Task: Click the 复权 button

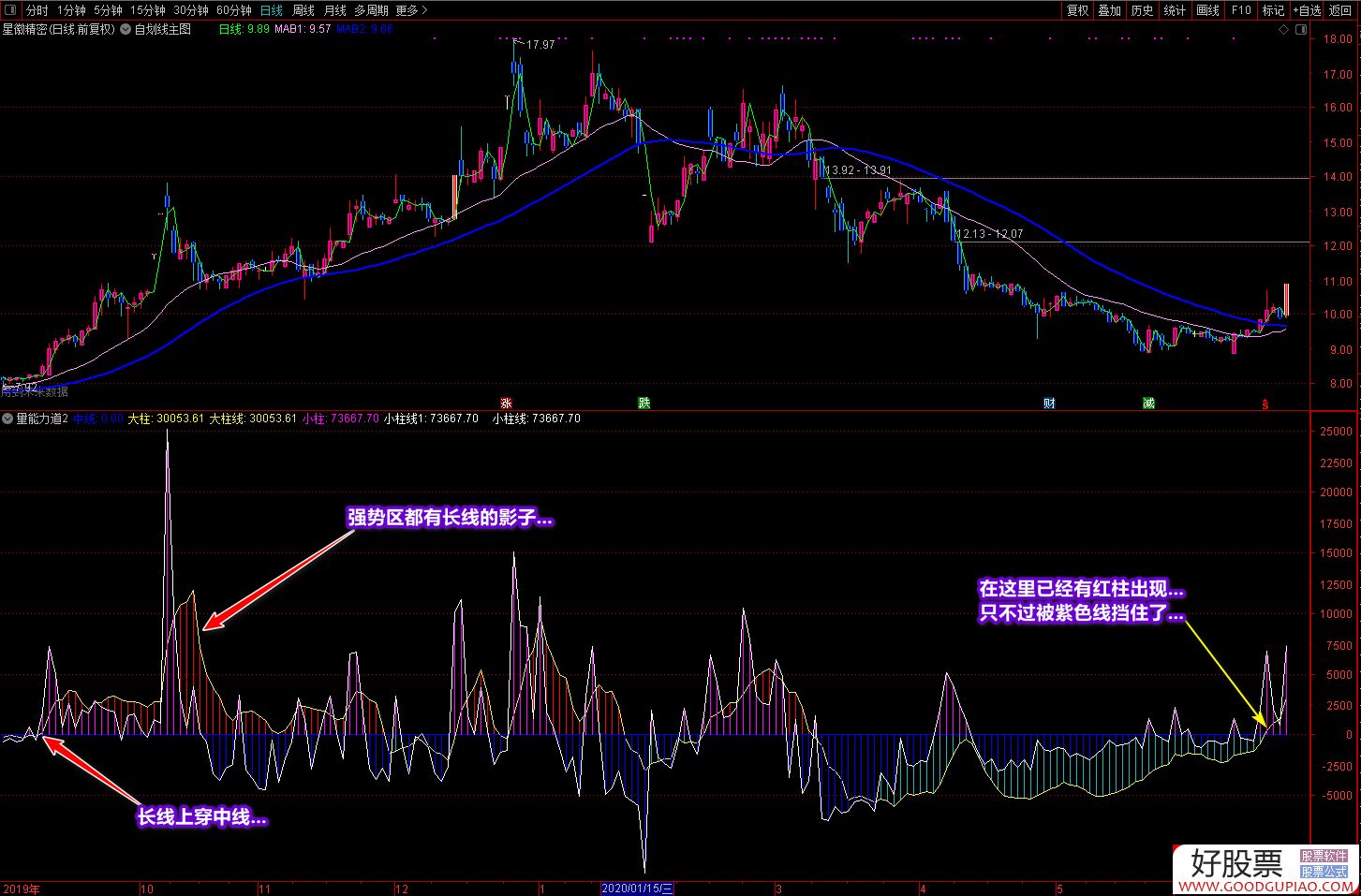Action: (x=1078, y=10)
